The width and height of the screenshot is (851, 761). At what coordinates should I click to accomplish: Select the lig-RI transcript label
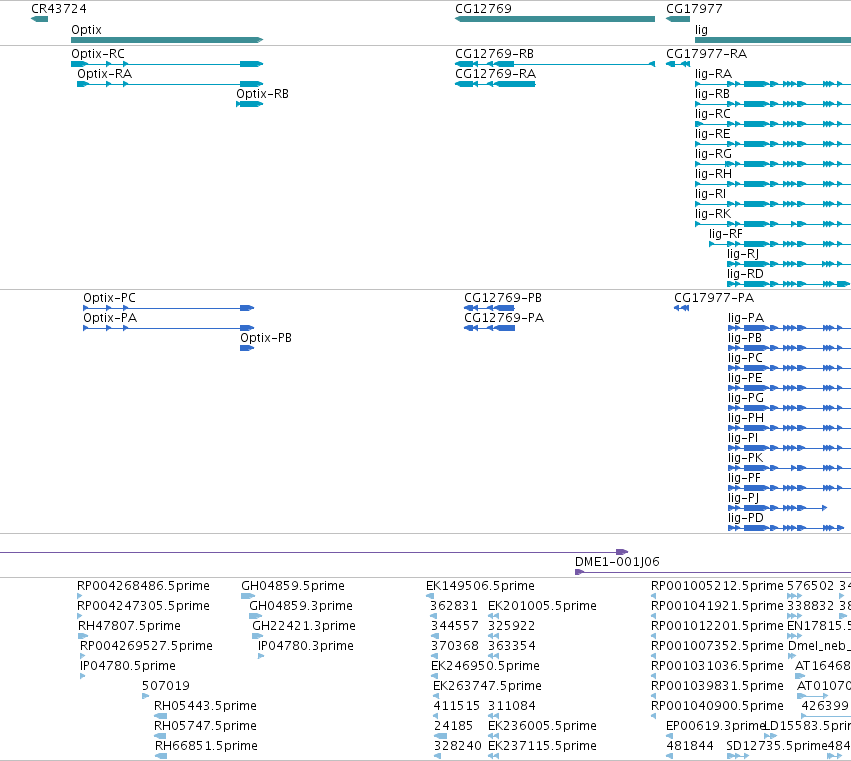pyautogui.click(x=710, y=194)
